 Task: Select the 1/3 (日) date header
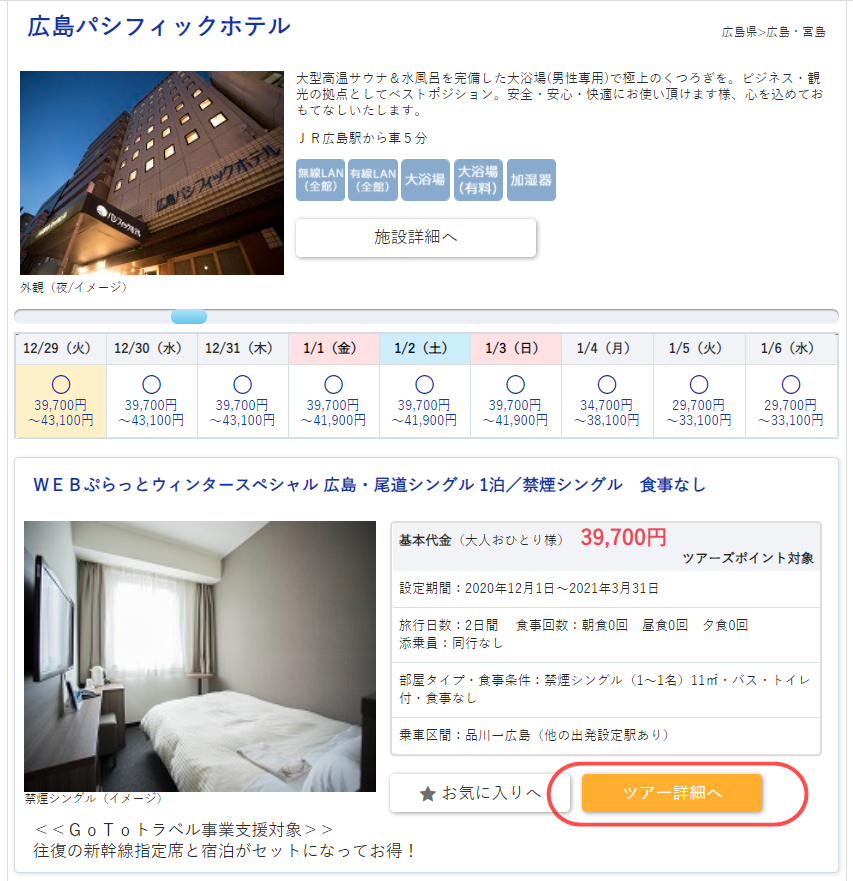tap(516, 348)
